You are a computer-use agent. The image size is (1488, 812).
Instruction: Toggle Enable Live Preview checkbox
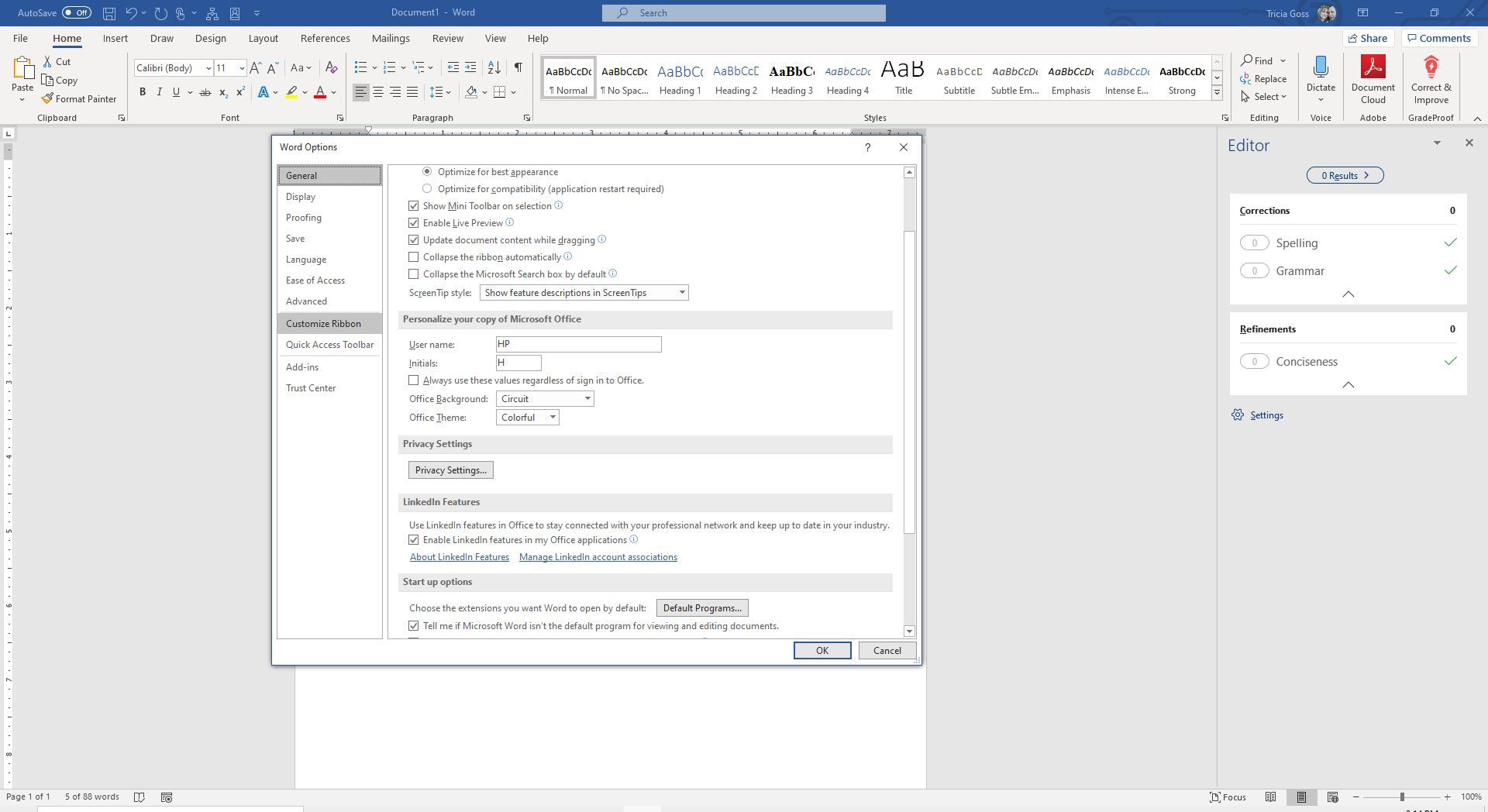tap(414, 223)
